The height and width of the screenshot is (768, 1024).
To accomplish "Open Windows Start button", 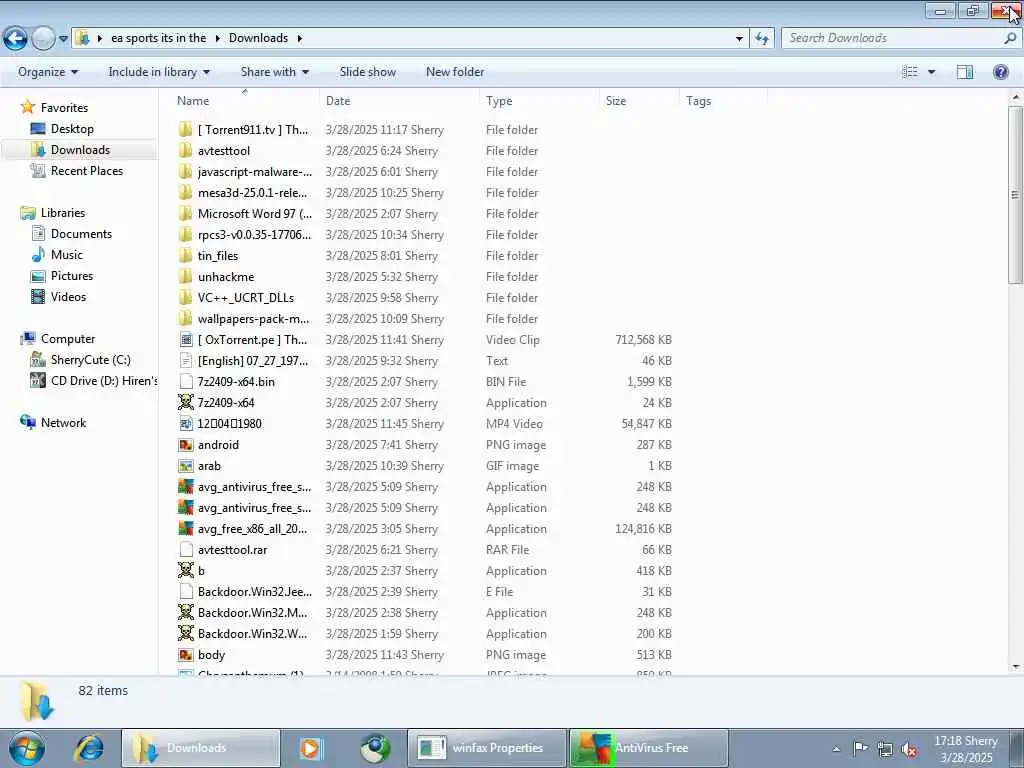I will 27,748.
